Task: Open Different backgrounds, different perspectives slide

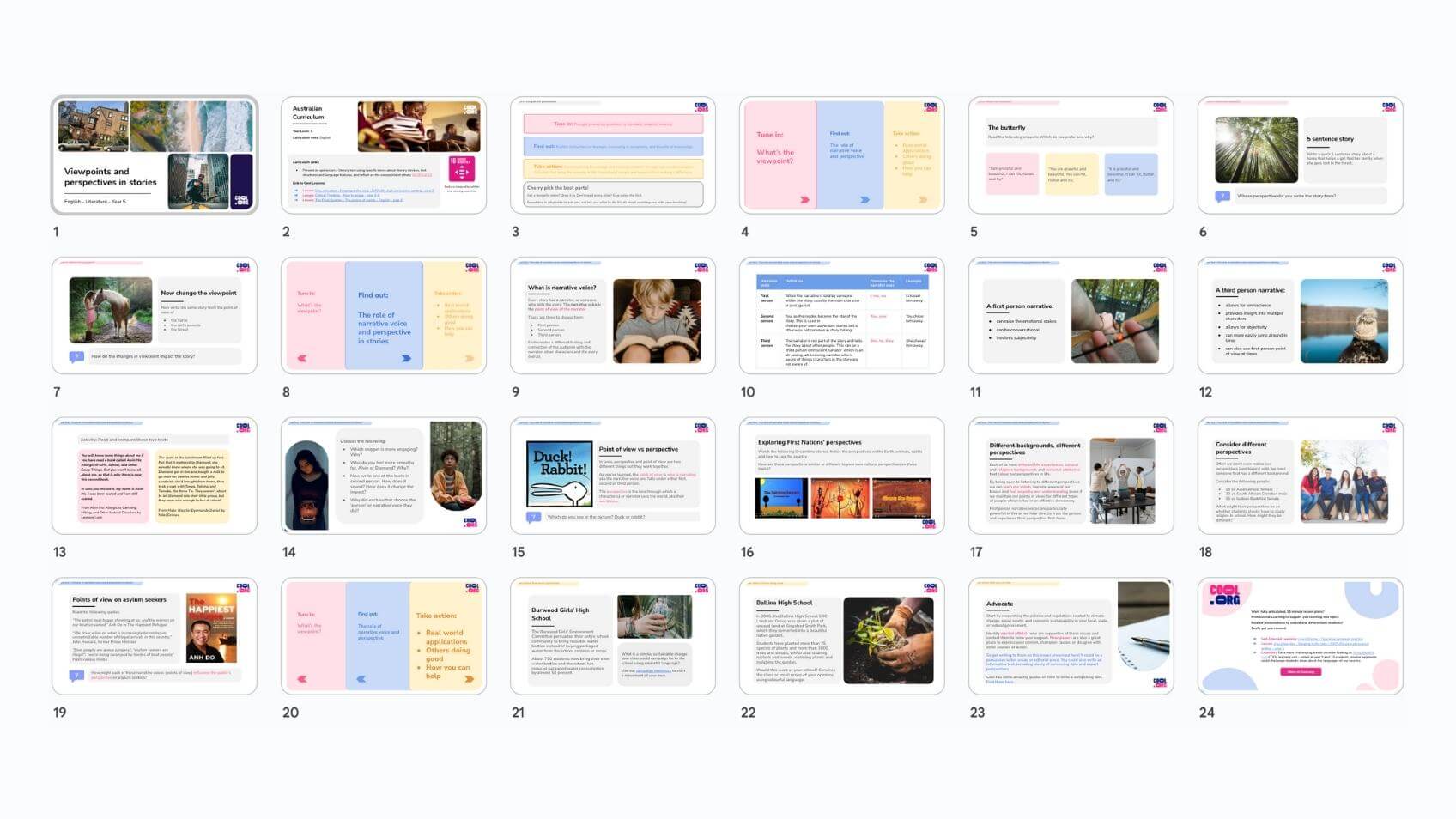Action: click(x=1071, y=476)
